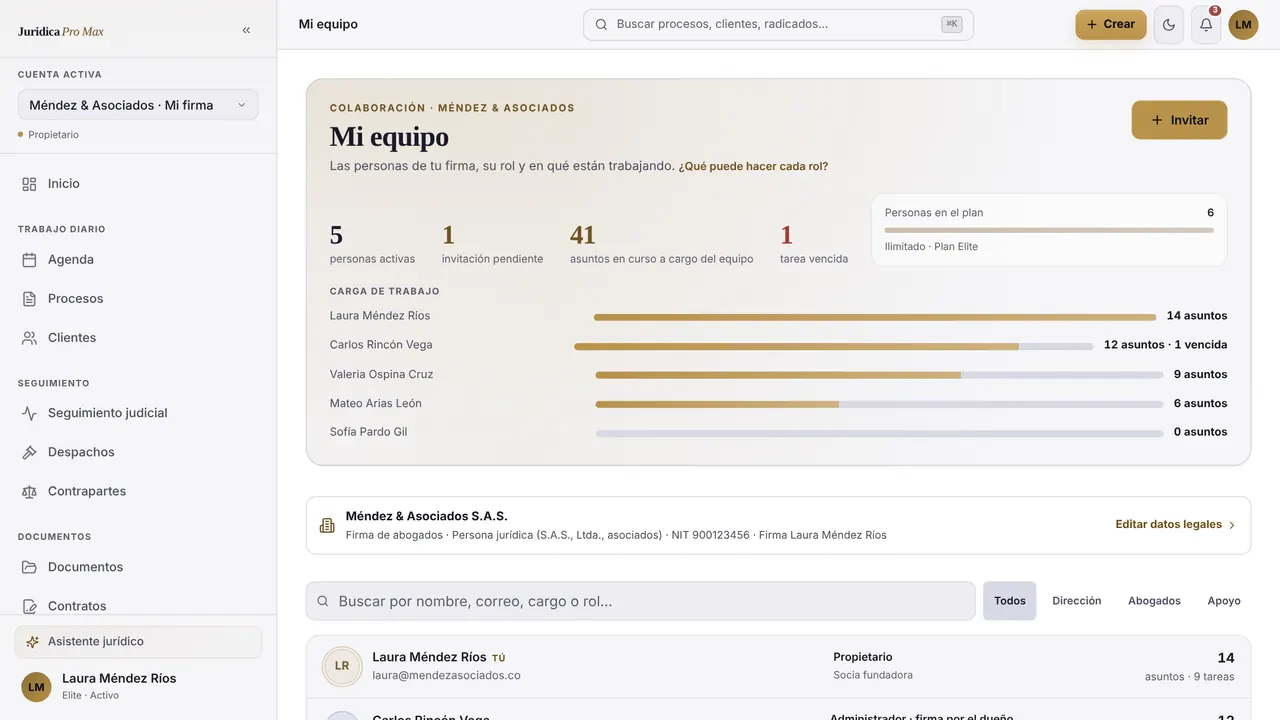This screenshot has height=720, width=1280.
Task: Switch to Abogados filter tab
Action: (1154, 601)
